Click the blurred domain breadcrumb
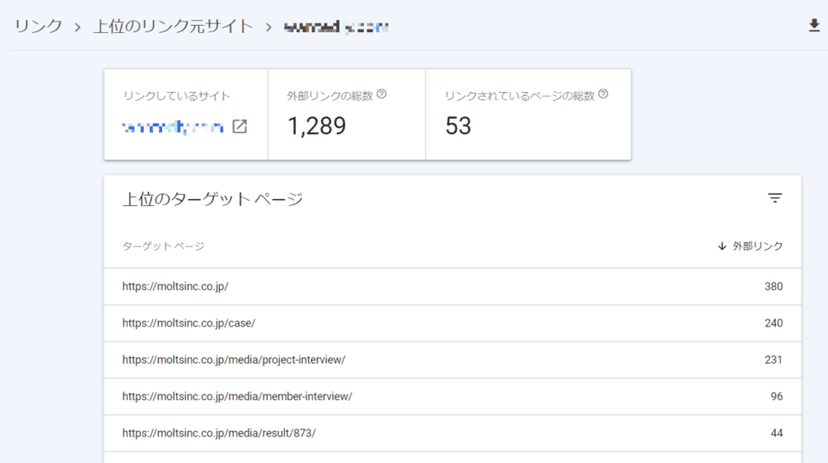Screen dimensions: 828x463 (x=336, y=27)
